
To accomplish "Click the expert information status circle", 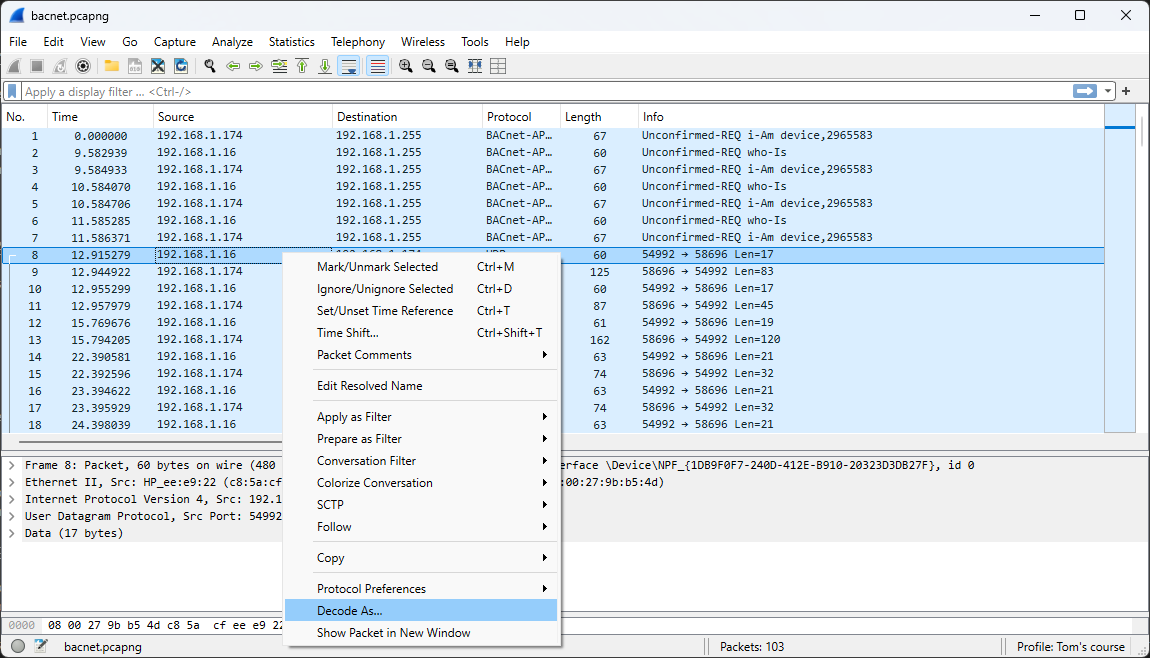I will (18, 646).
